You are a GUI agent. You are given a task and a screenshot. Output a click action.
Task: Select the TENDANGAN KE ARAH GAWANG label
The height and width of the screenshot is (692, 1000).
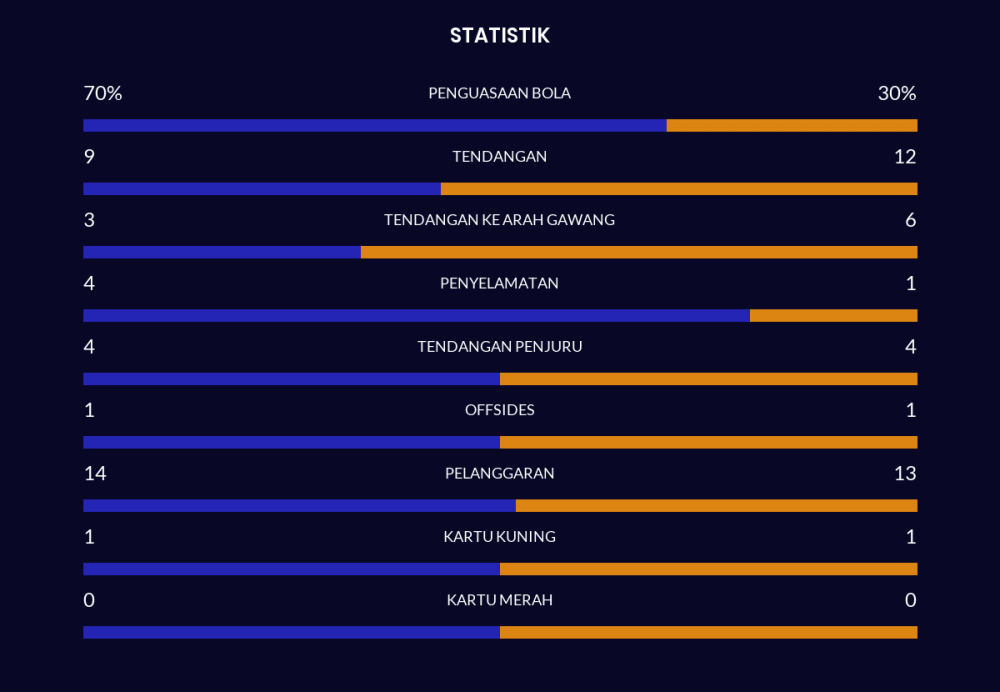click(x=499, y=220)
